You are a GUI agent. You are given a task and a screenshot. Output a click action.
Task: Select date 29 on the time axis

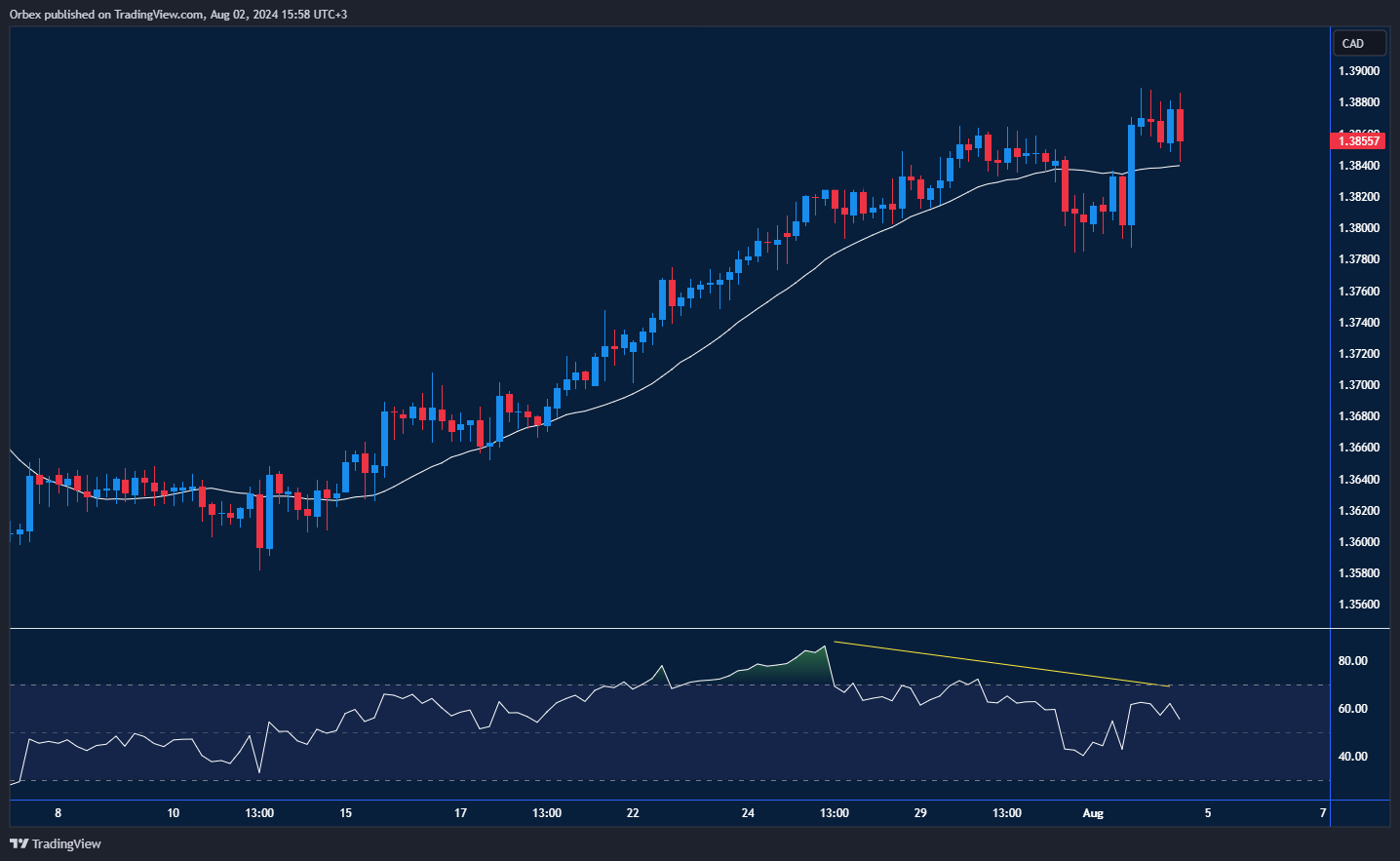click(920, 813)
